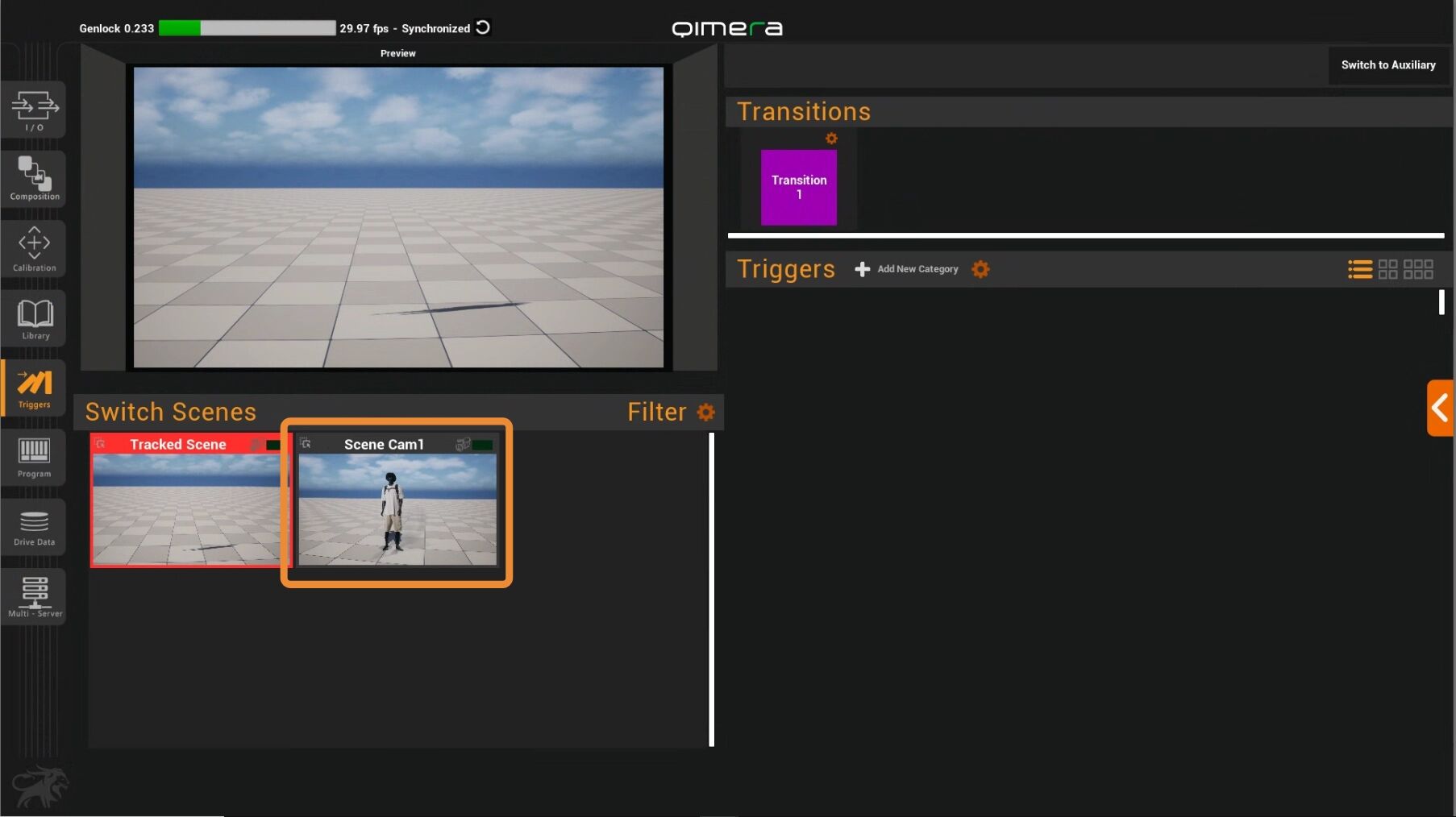Click Add New Category

click(908, 269)
